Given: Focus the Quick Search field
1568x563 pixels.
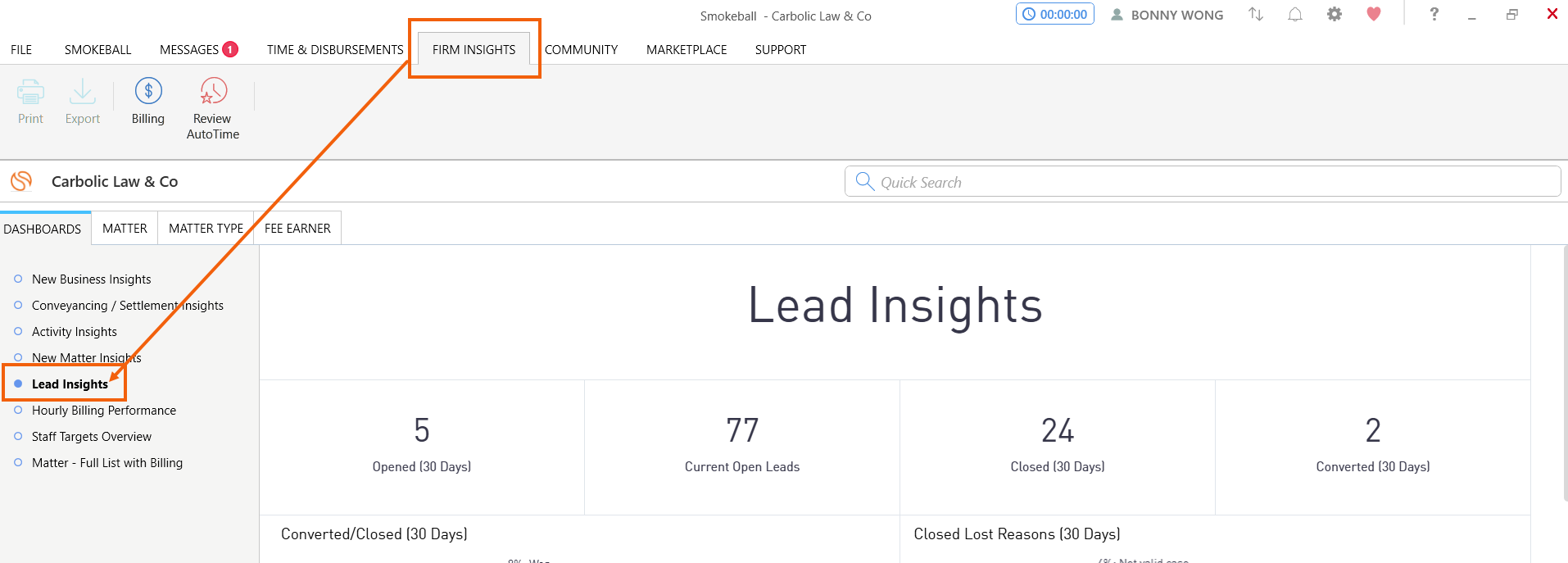Looking at the screenshot, I should click(x=1203, y=181).
